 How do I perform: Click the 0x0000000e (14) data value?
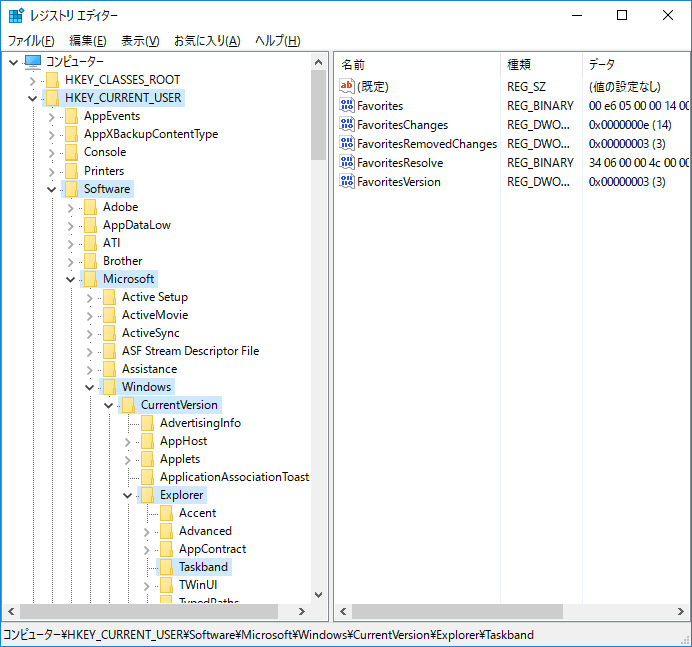coord(630,125)
